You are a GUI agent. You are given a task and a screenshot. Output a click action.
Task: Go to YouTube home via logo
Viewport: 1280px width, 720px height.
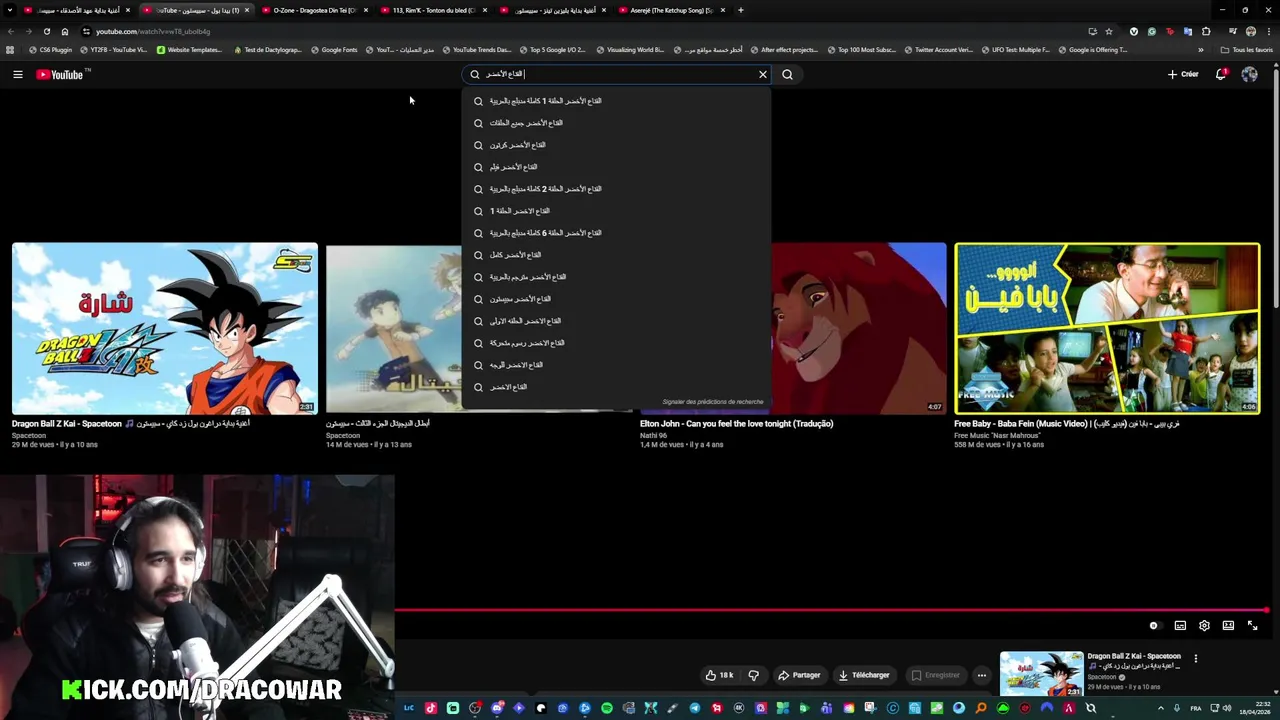[x=60, y=74]
